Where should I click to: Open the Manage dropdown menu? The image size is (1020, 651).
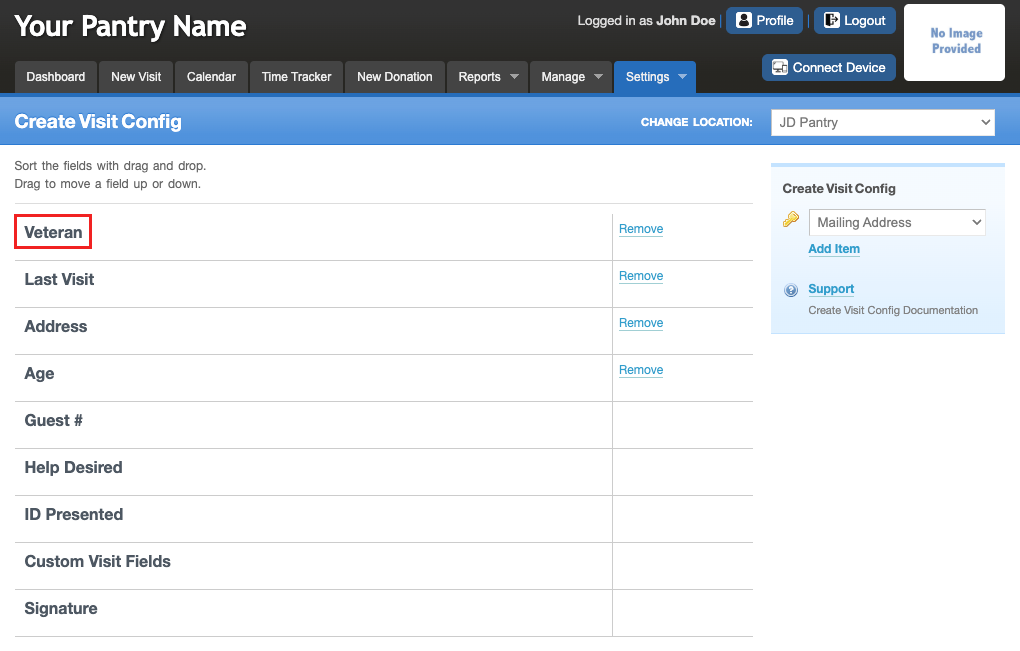(x=571, y=77)
